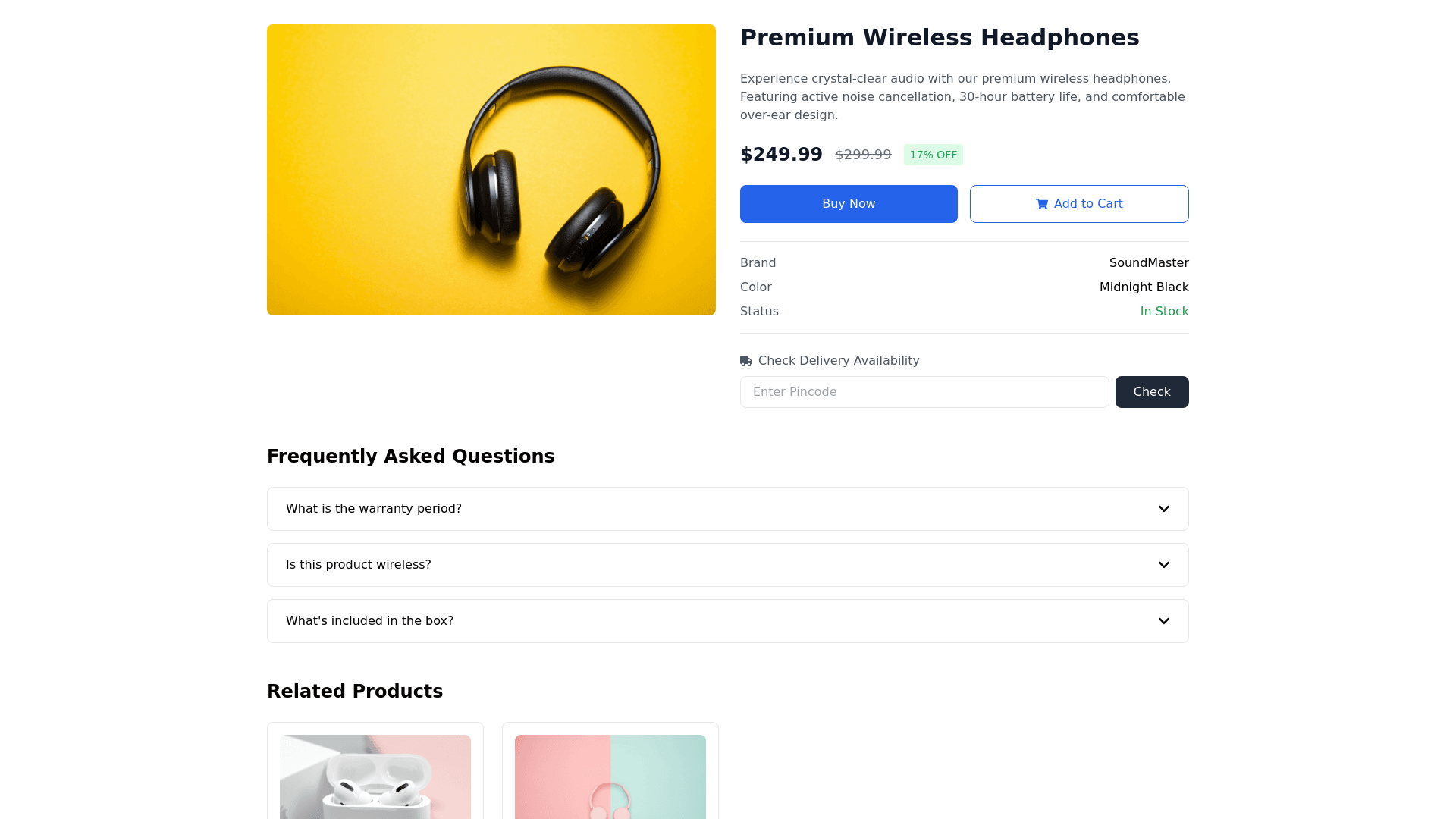Open the white earbuds related product
Screen dimensions: 1456x819
pyautogui.click(x=375, y=777)
